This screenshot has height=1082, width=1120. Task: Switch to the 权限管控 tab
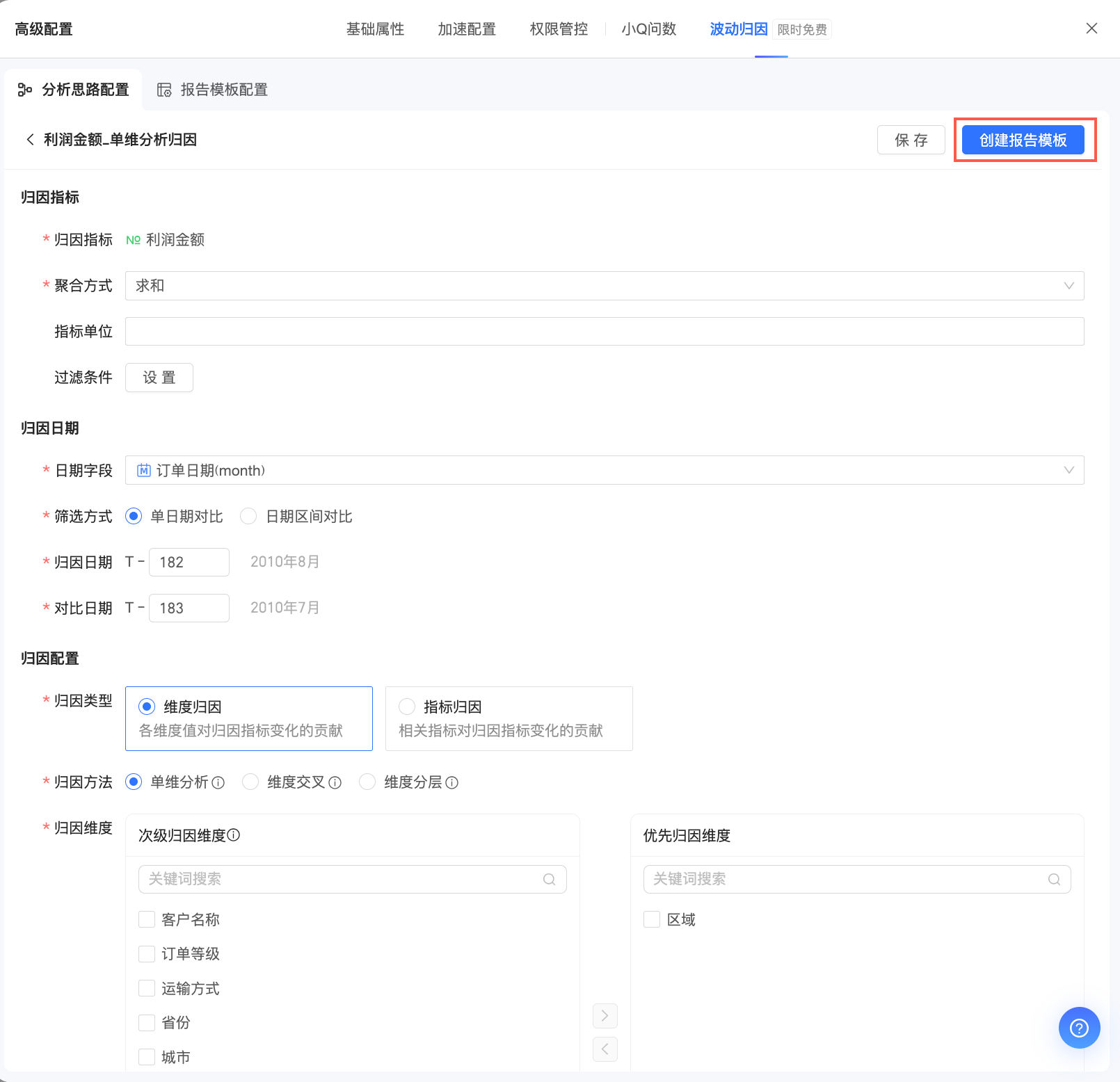point(559,29)
